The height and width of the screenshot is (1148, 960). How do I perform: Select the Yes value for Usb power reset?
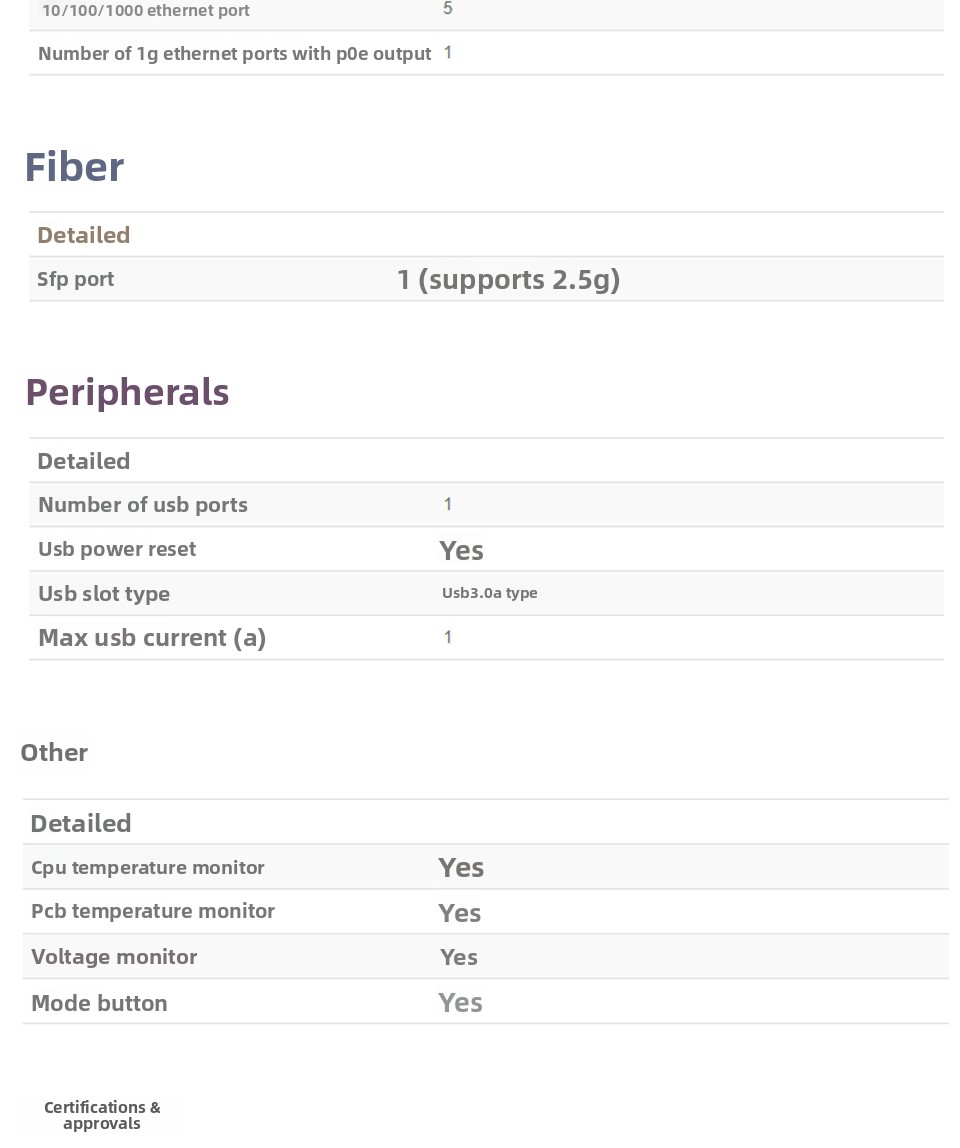(x=461, y=550)
